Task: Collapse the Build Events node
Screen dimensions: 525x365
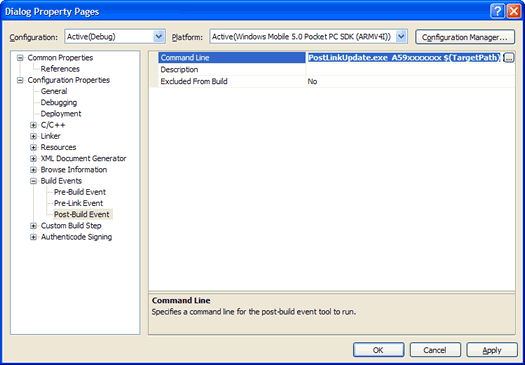Action: (33, 181)
